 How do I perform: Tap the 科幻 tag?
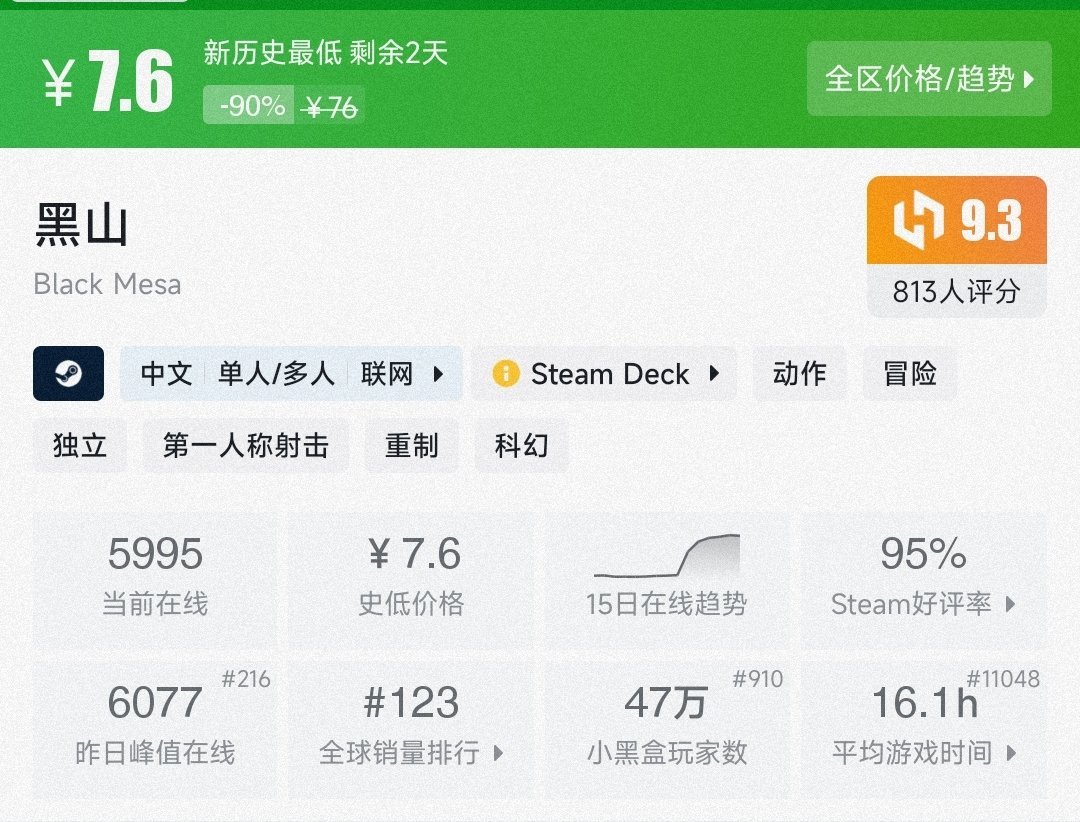pyautogui.click(x=521, y=445)
